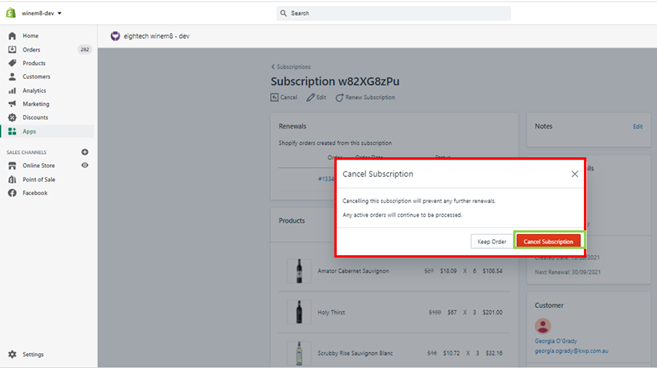Edit the Notes card
The height and width of the screenshot is (368, 657).
point(638,127)
